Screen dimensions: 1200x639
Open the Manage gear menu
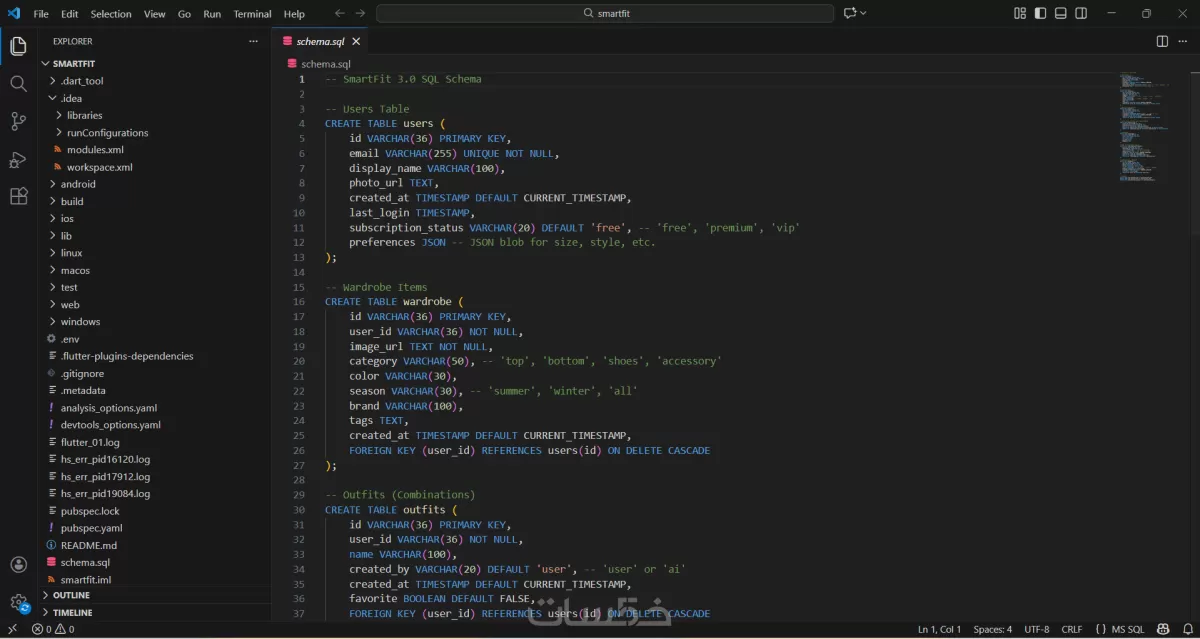[x=18, y=602]
